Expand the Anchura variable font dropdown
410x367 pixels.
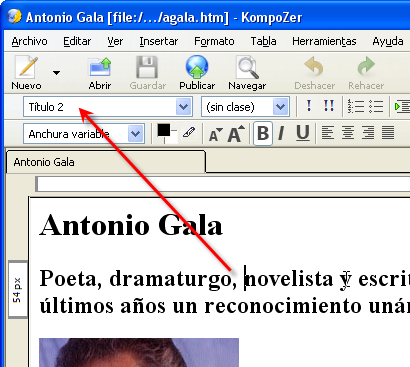tap(136, 134)
